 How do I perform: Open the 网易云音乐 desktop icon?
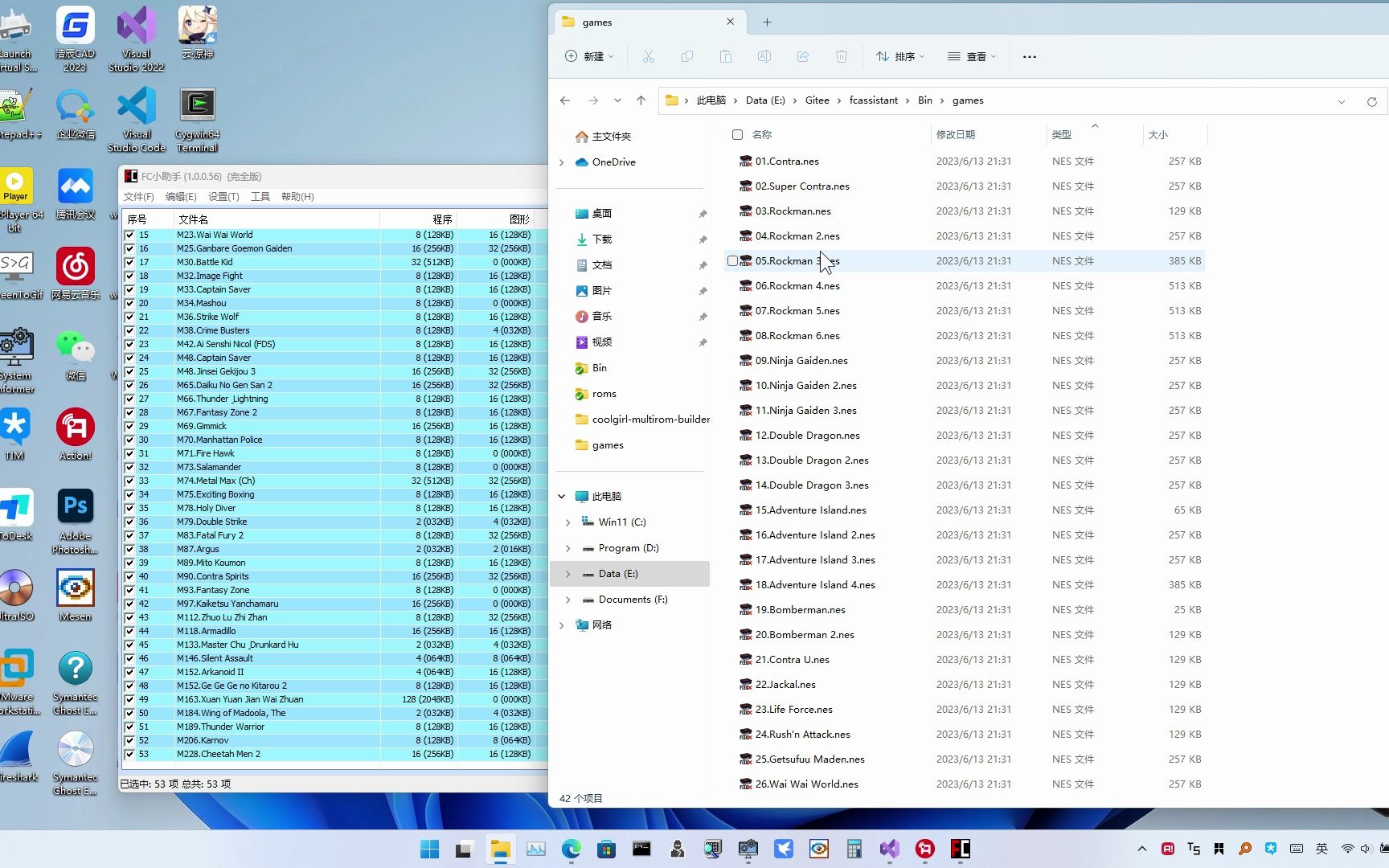[75, 273]
